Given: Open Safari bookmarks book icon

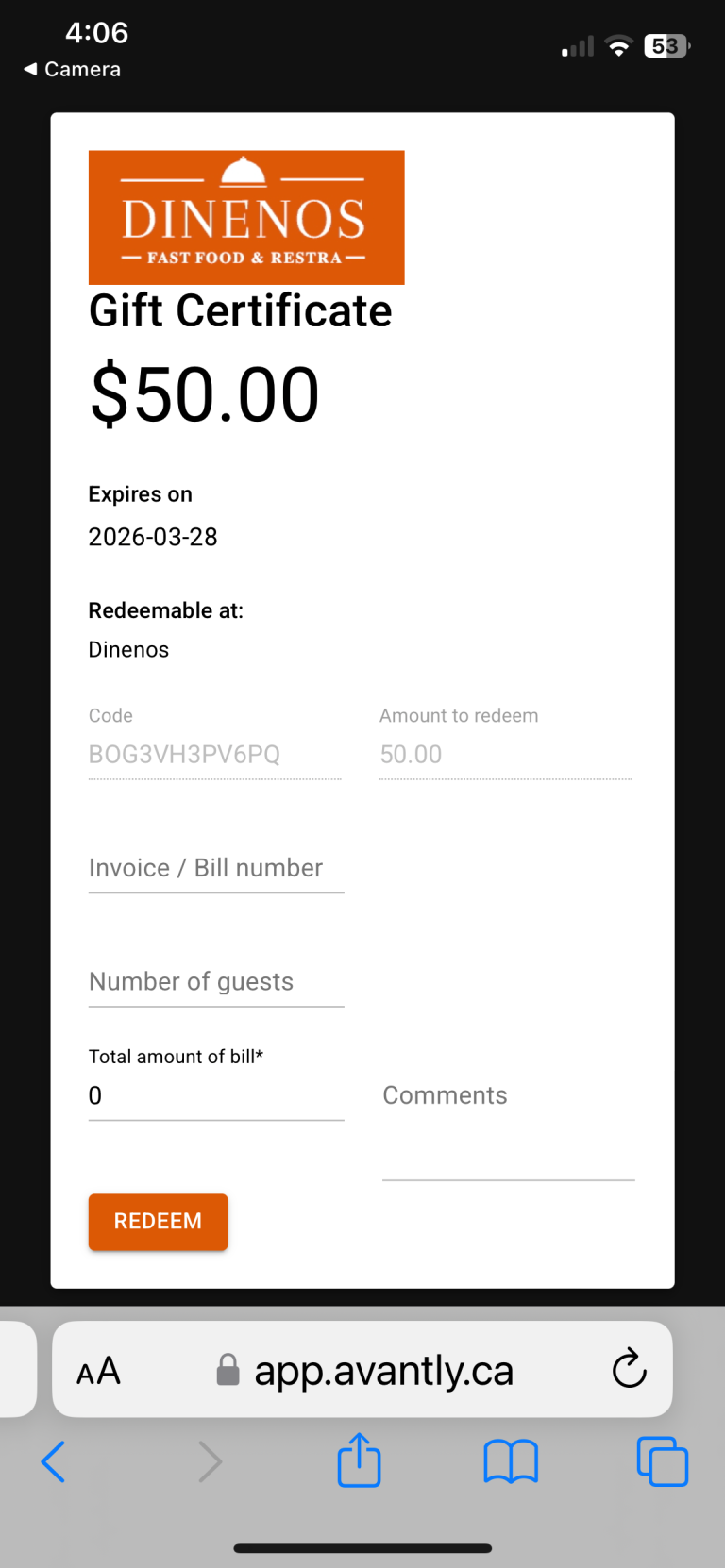Looking at the screenshot, I should 510,1461.
